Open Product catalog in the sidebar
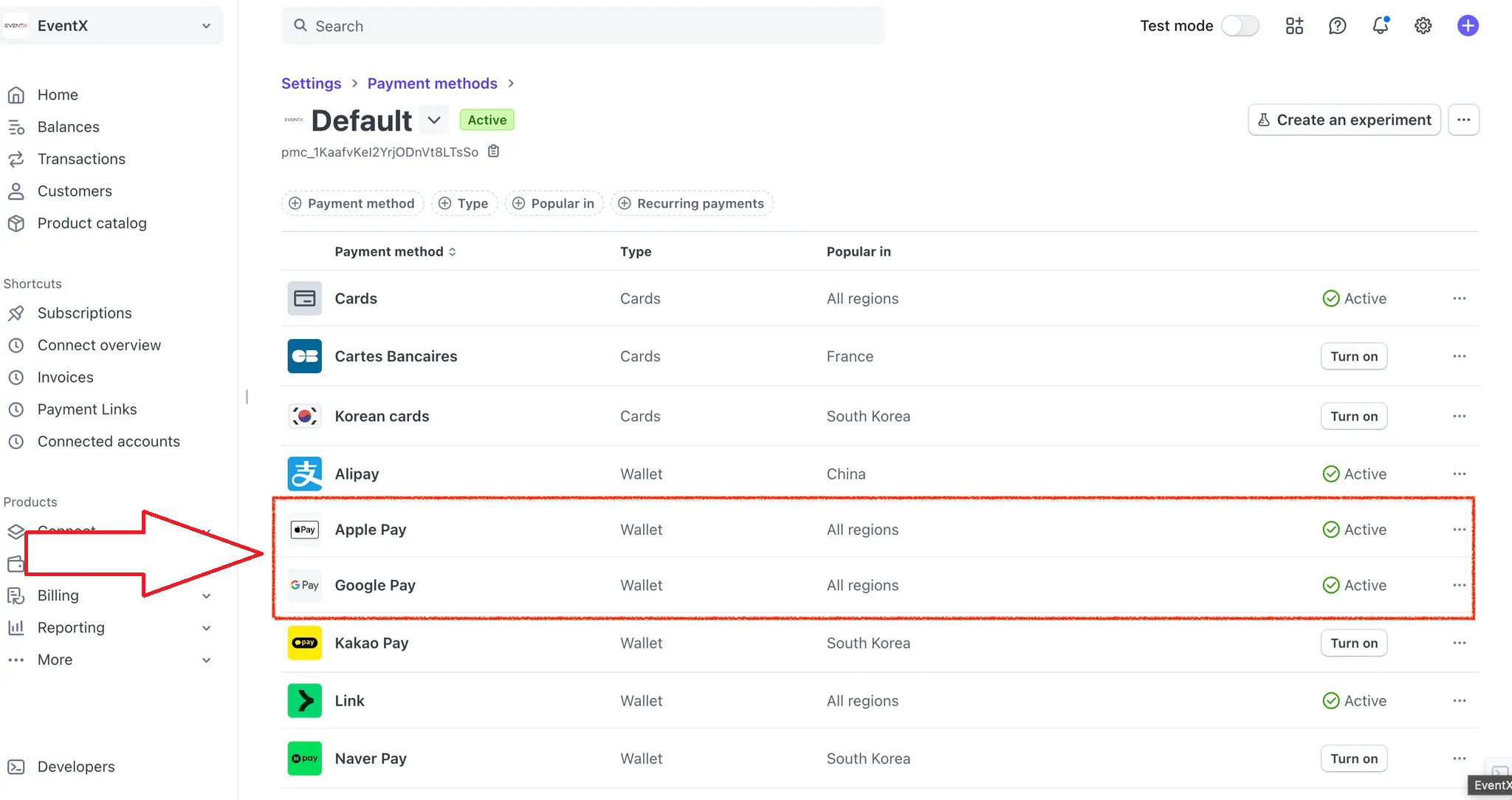The height and width of the screenshot is (800, 1512). coord(92,223)
